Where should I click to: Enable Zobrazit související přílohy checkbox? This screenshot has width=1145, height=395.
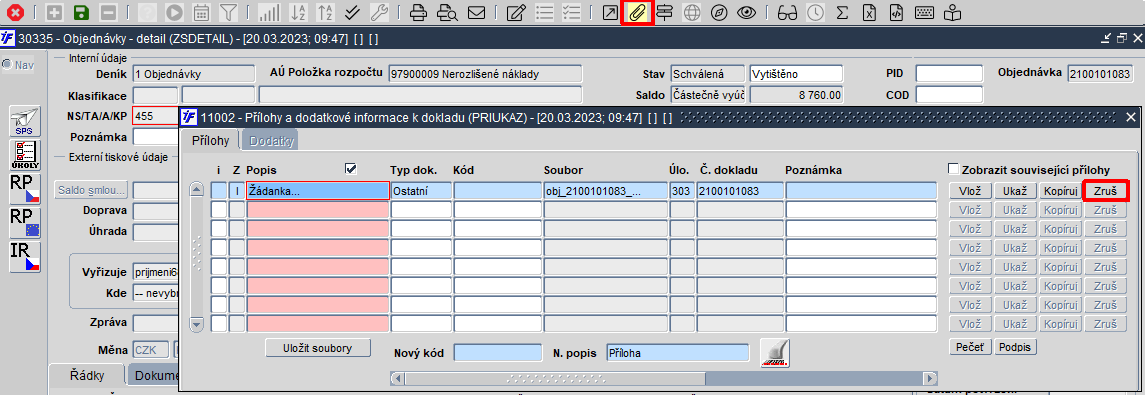tap(953, 169)
